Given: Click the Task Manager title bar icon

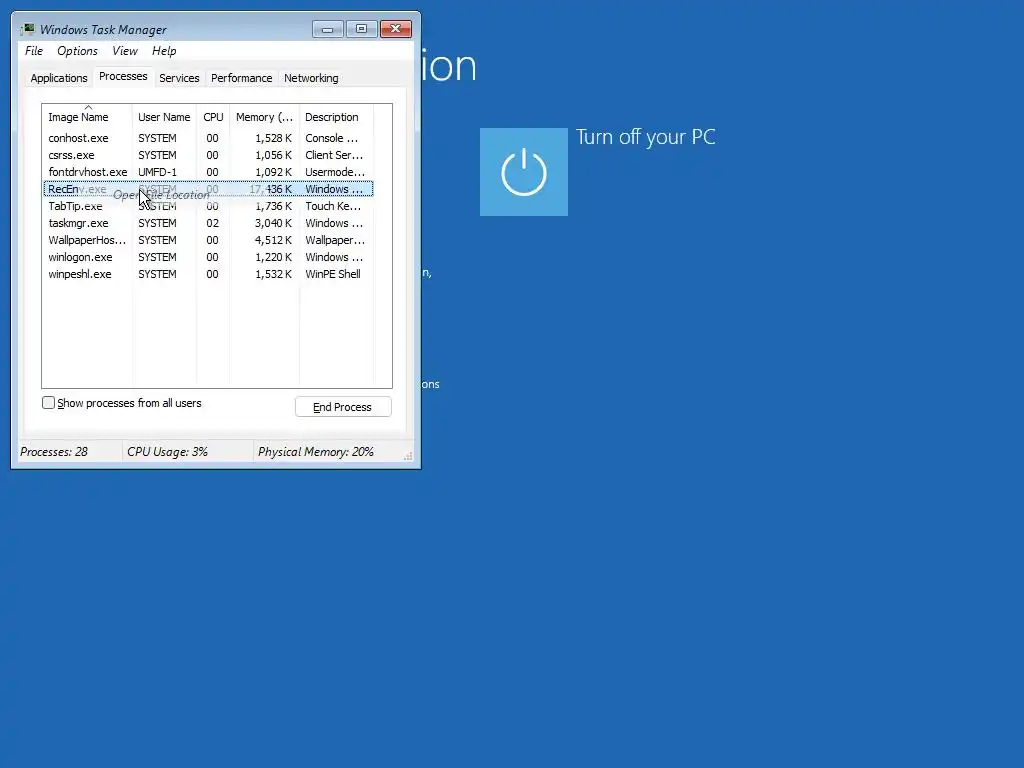Looking at the screenshot, I should point(27,29).
